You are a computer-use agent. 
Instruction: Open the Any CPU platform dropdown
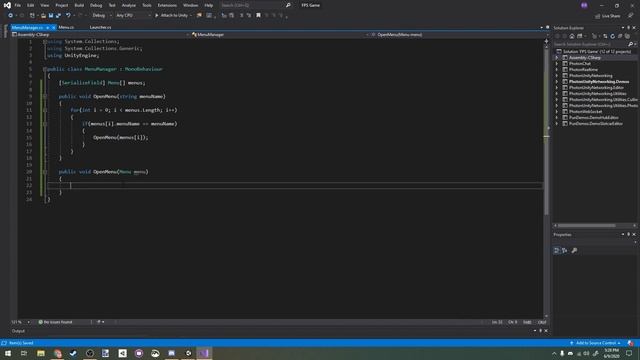point(133,16)
